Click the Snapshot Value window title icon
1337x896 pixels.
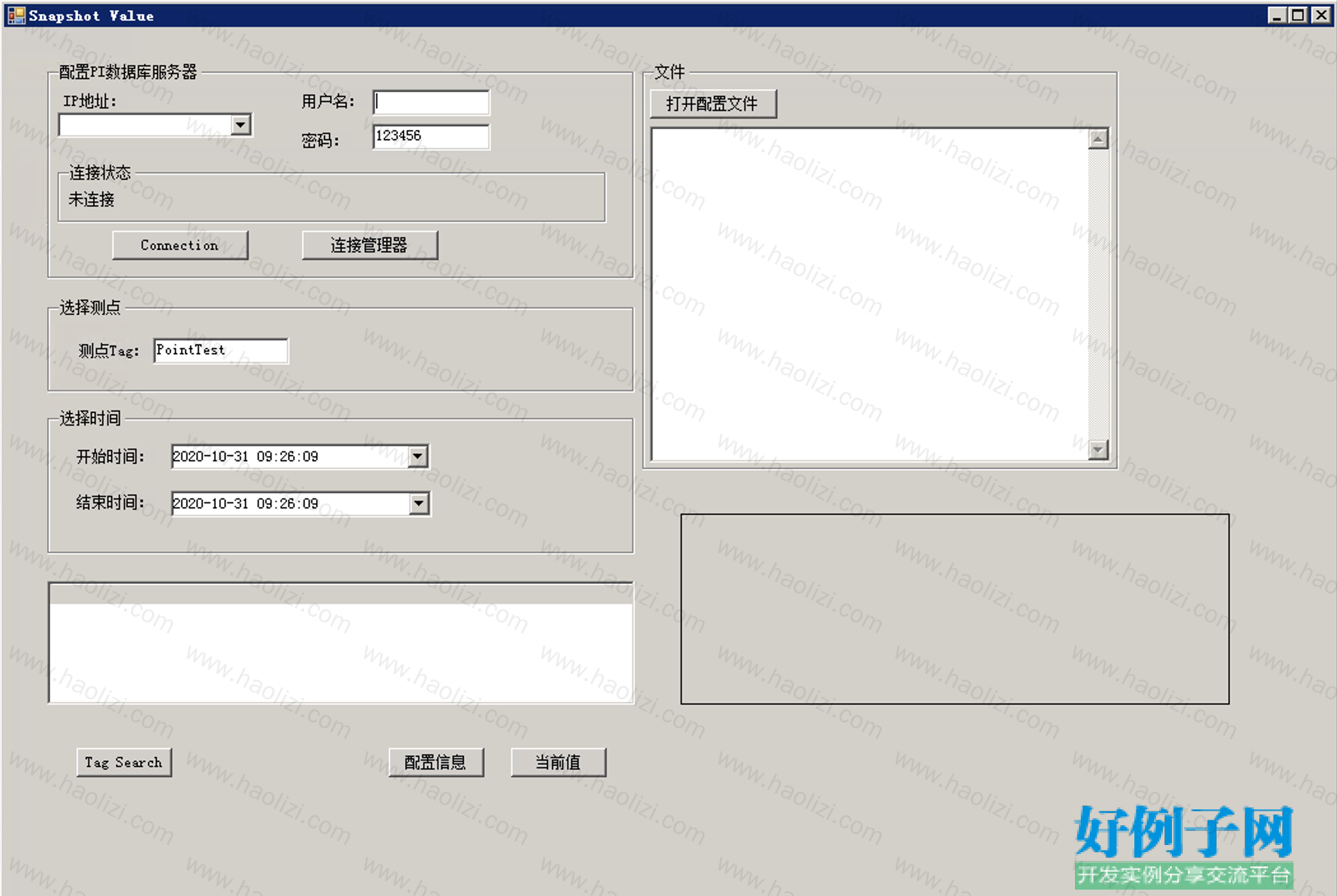(x=16, y=15)
